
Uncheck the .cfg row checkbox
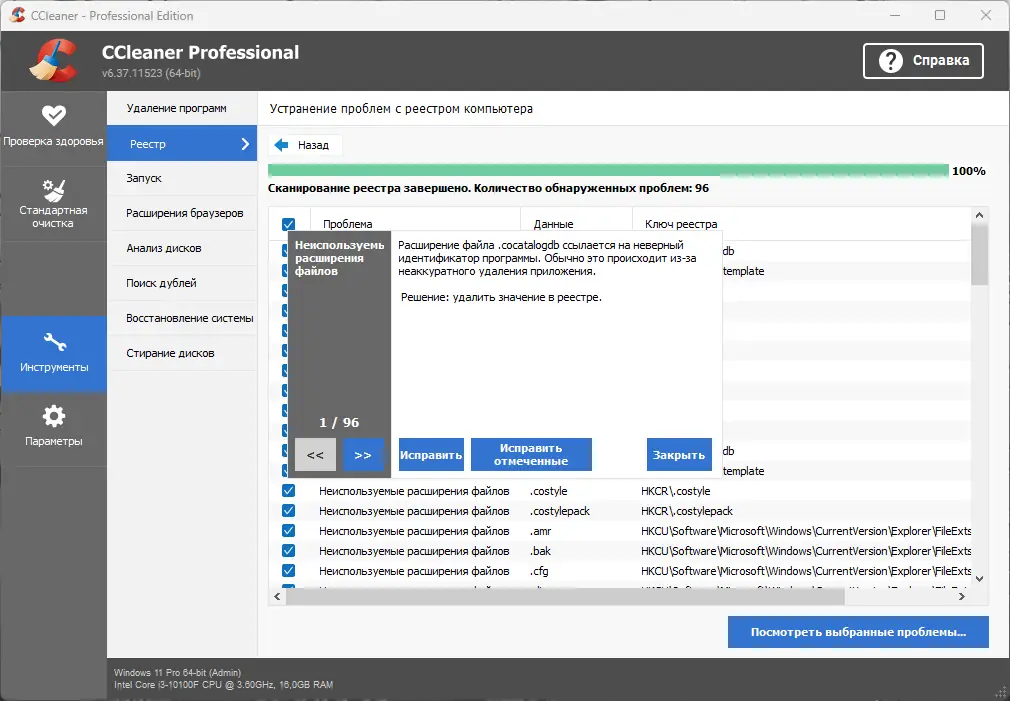click(288, 571)
